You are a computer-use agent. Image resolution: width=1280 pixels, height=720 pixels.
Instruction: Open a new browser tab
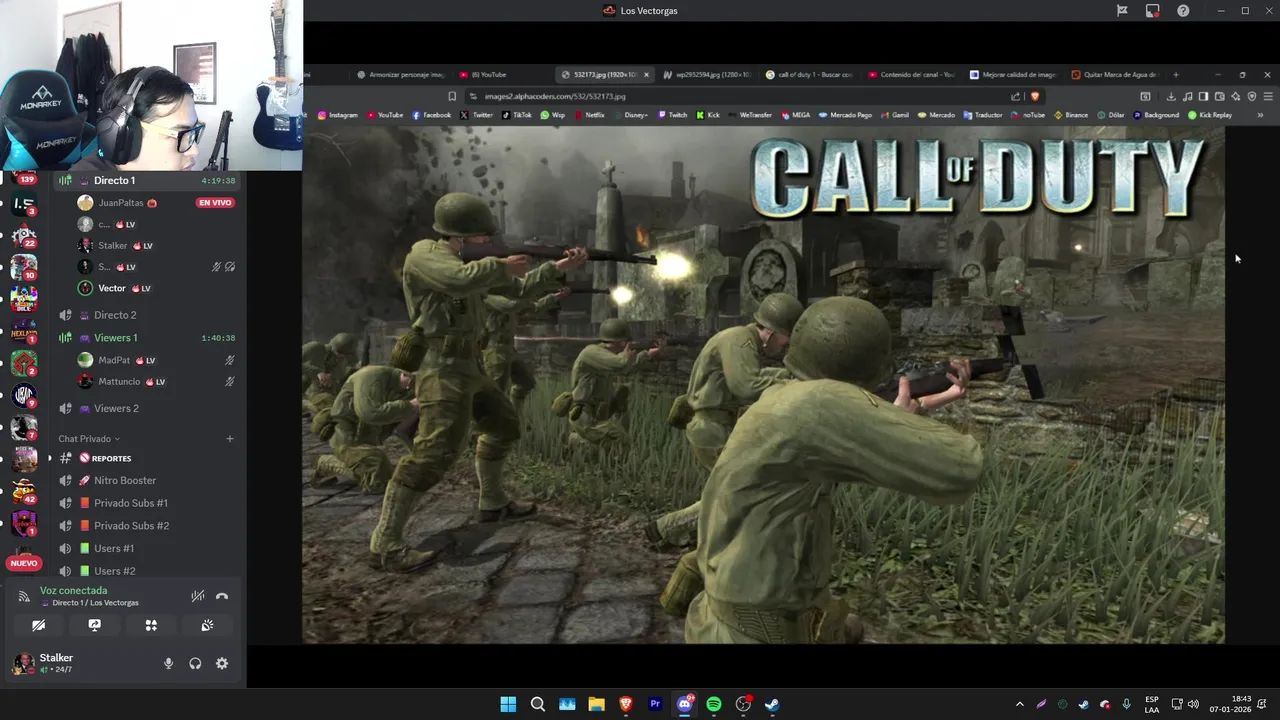(x=1176, y=74)
